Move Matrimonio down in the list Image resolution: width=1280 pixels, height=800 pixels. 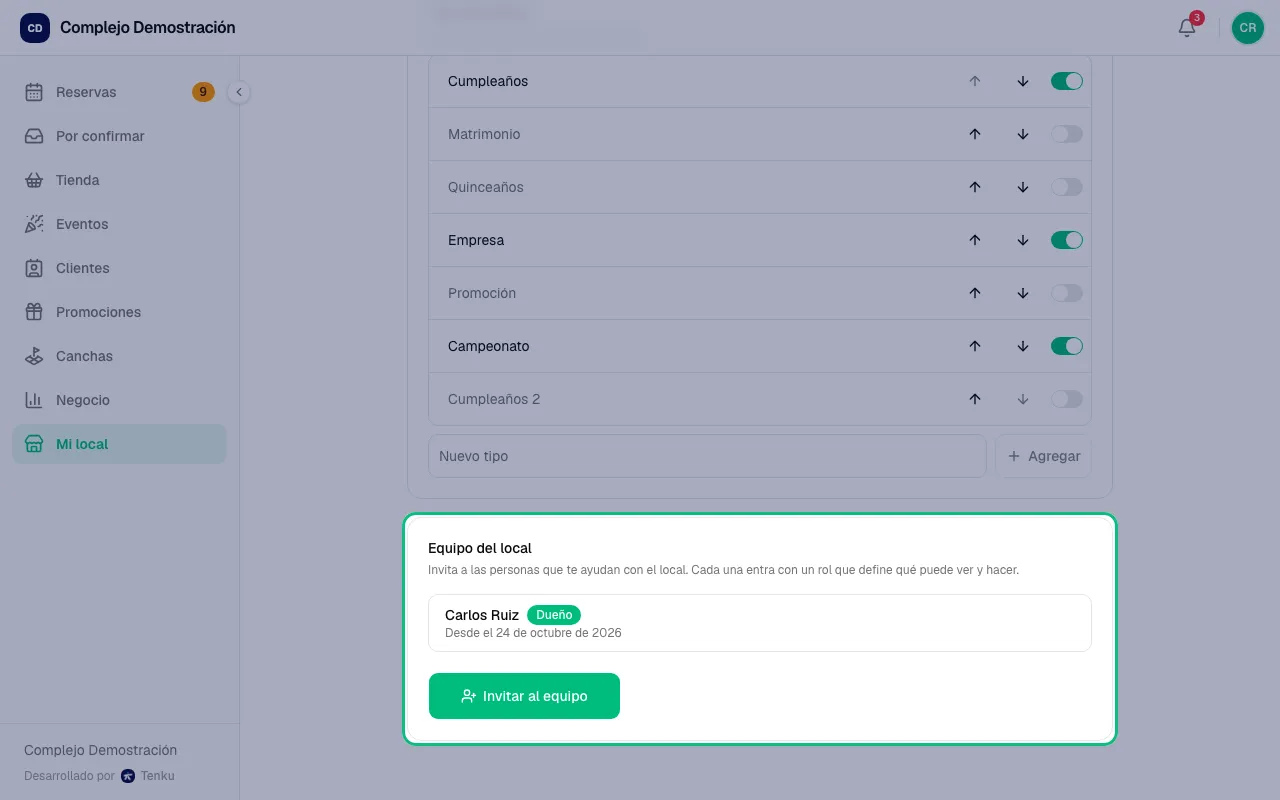(1023, 134)
